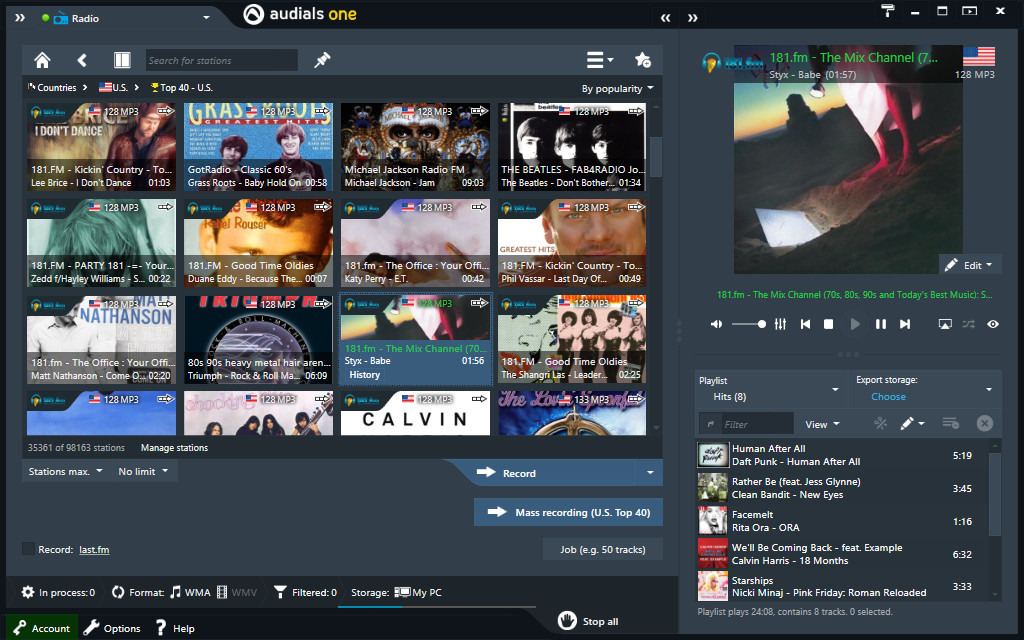This screenshot has height=640, width=1024.
Task: Switch to the Account tab
Action: point(41,628)
